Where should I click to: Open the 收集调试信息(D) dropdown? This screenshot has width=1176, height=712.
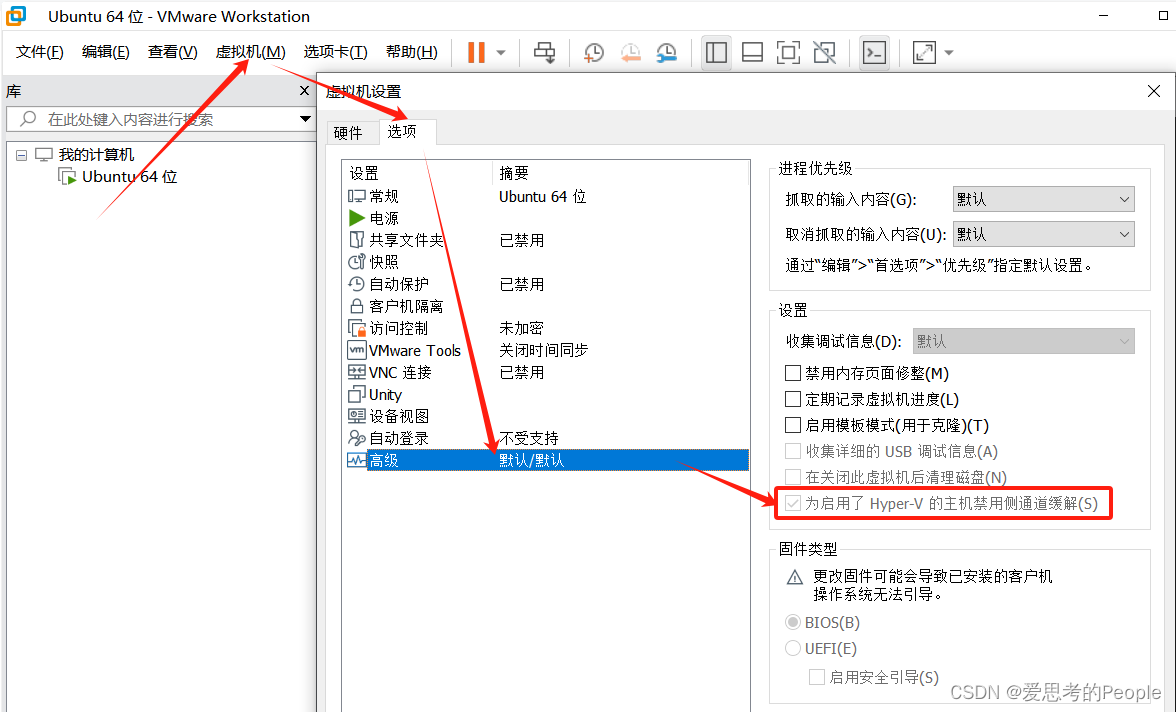[x=1024, y=341]
